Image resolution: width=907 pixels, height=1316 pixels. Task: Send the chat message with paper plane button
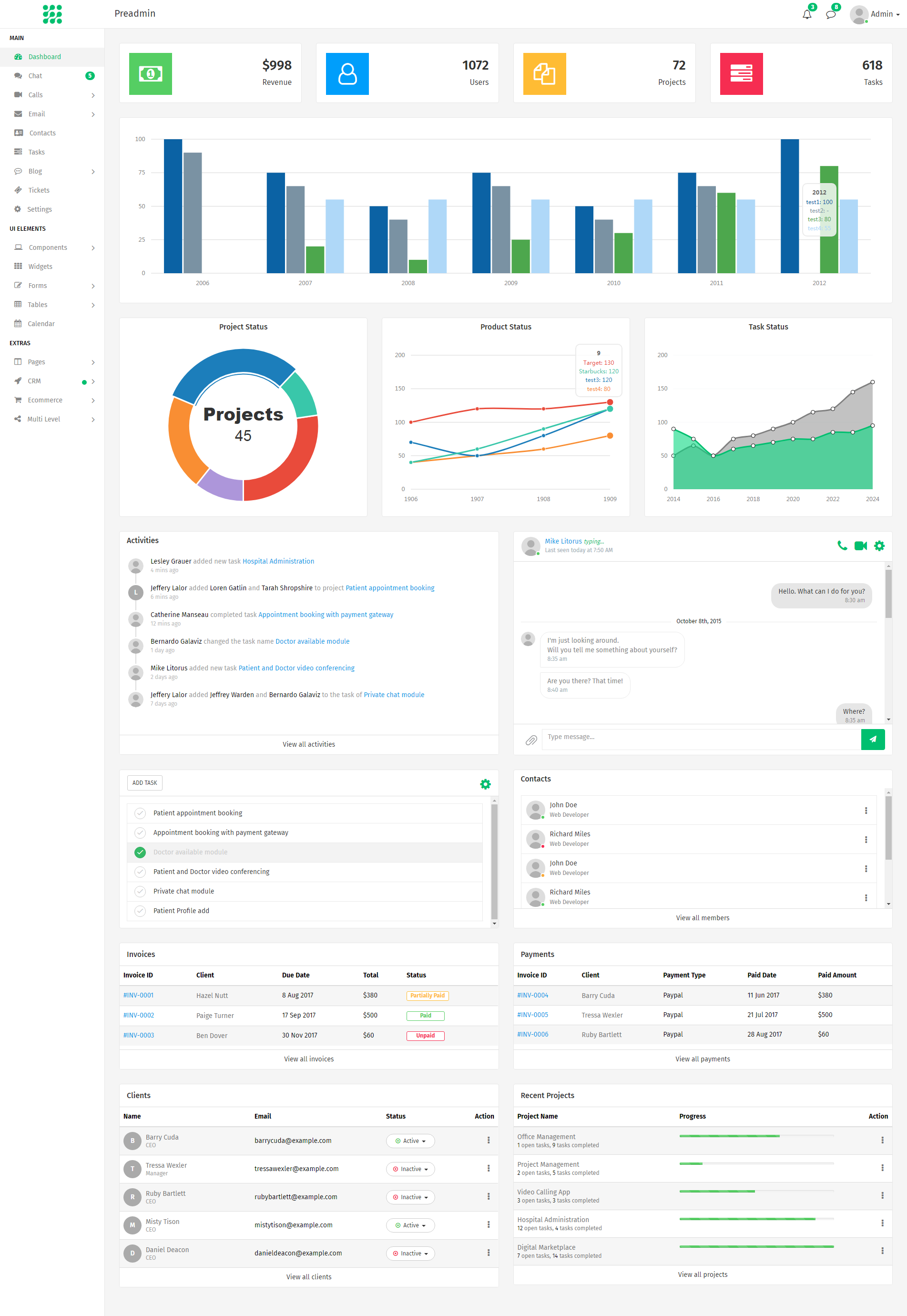872,739
